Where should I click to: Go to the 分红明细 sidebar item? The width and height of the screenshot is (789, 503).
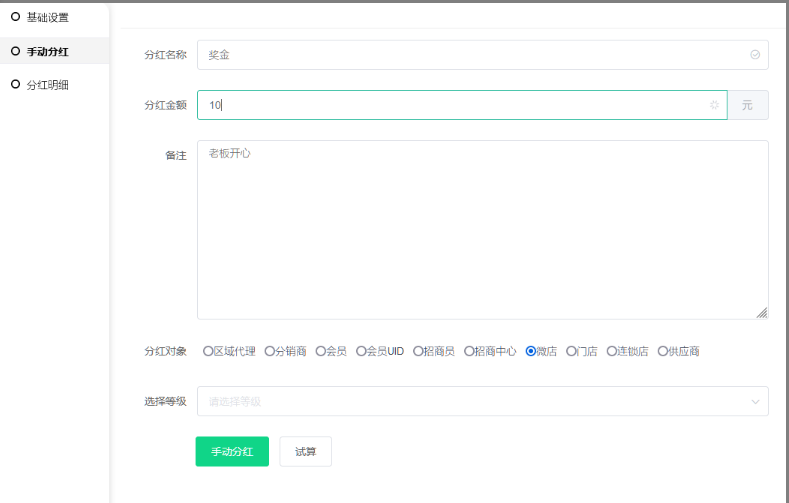[47, 85]
